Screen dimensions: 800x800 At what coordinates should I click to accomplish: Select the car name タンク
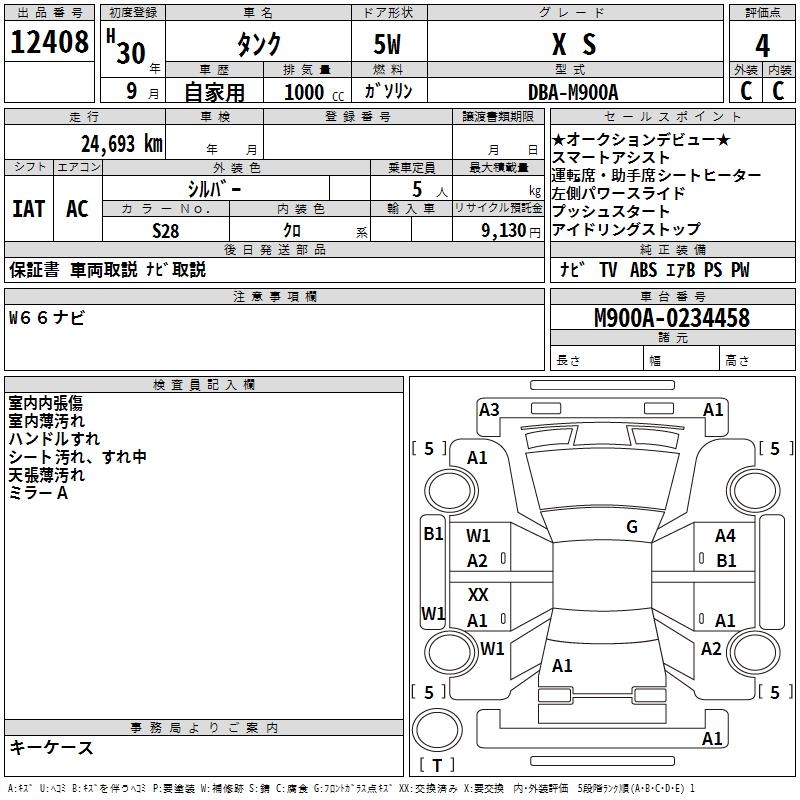tap(259, 44)
